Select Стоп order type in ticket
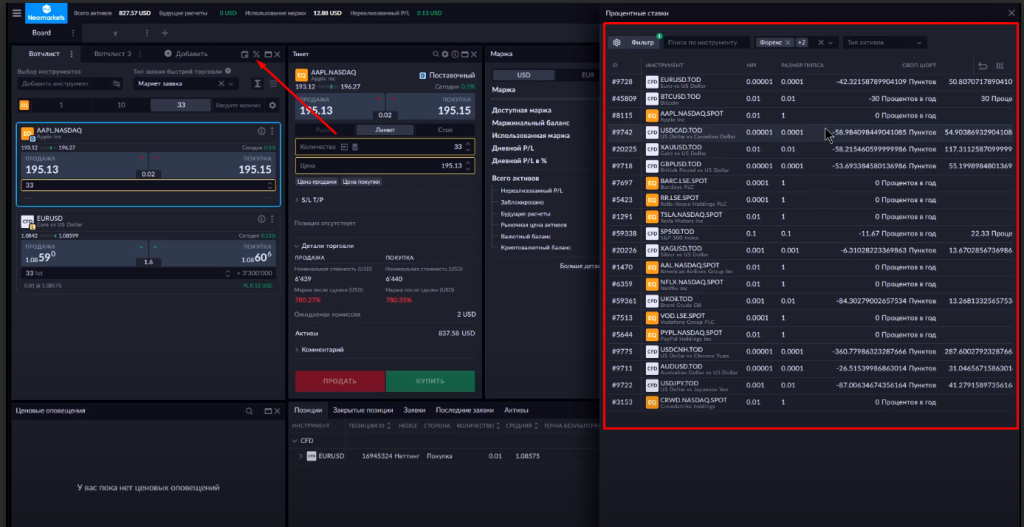This screenshot has height=527, width=1024. coord(445,130)
